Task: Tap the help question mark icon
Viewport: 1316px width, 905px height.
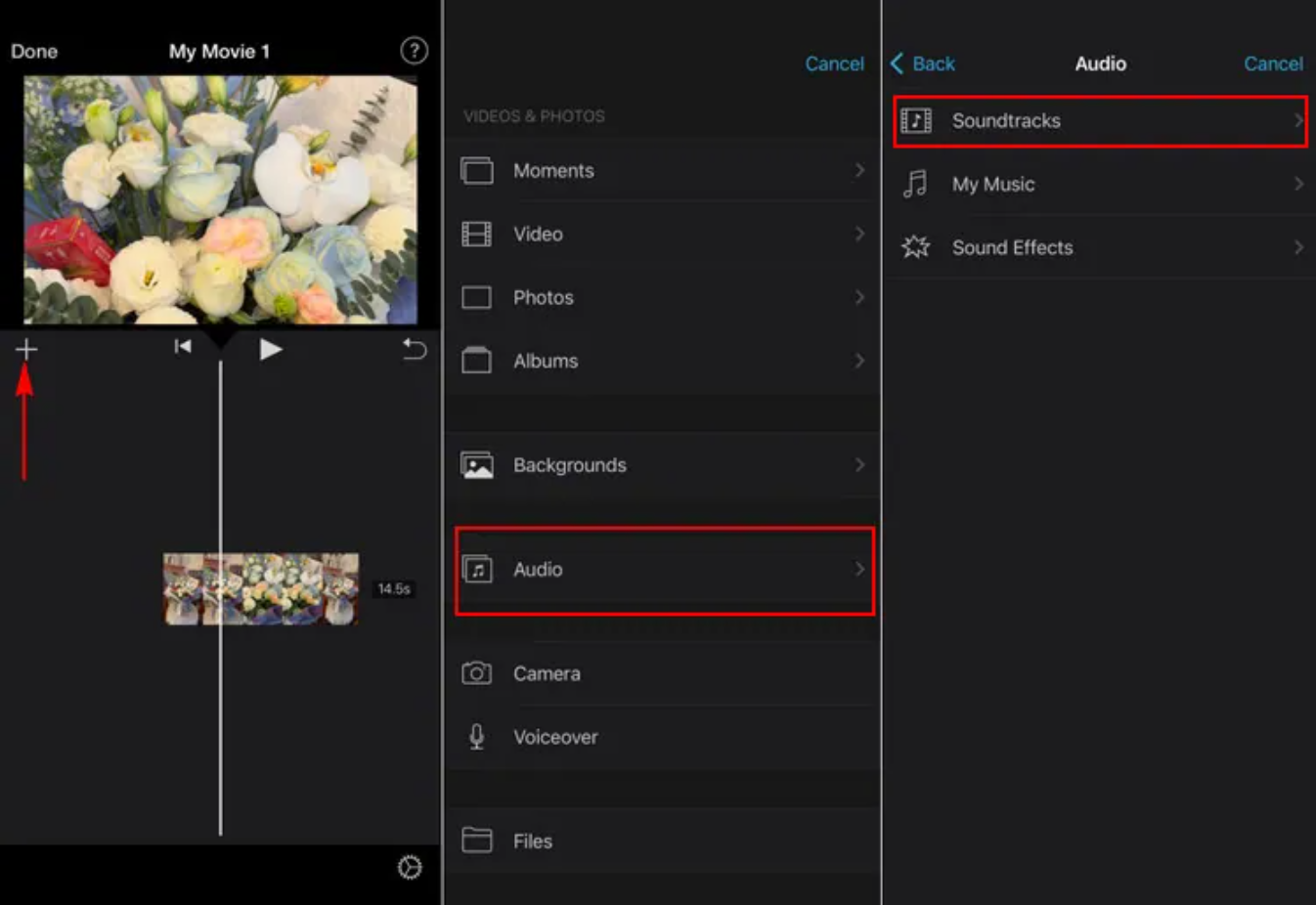Action: pyautogui.click(x=414, y=51)
